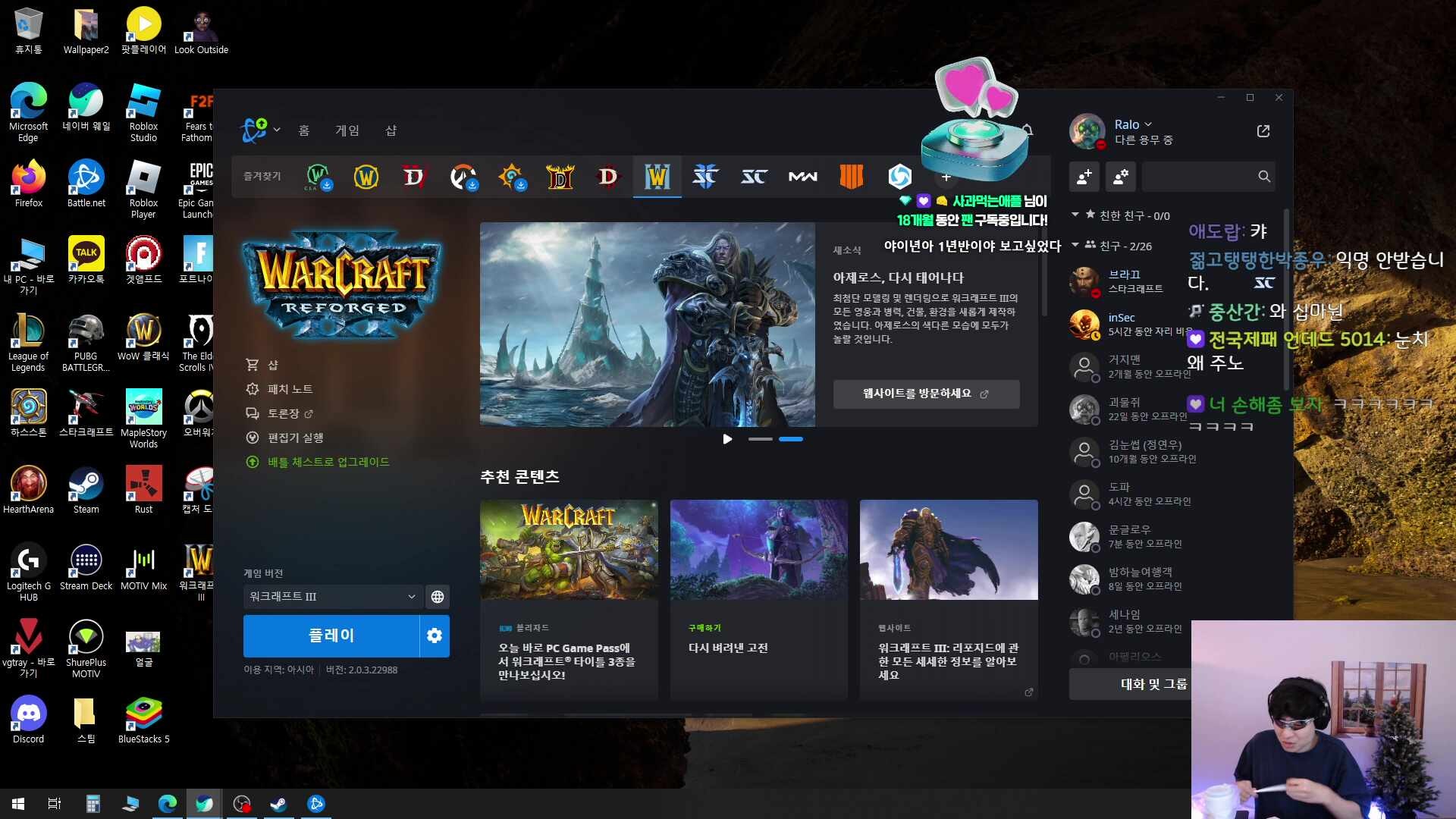Screen dimensions: 1456x819
Task: Click the region globe button
Action: (438, 597)
